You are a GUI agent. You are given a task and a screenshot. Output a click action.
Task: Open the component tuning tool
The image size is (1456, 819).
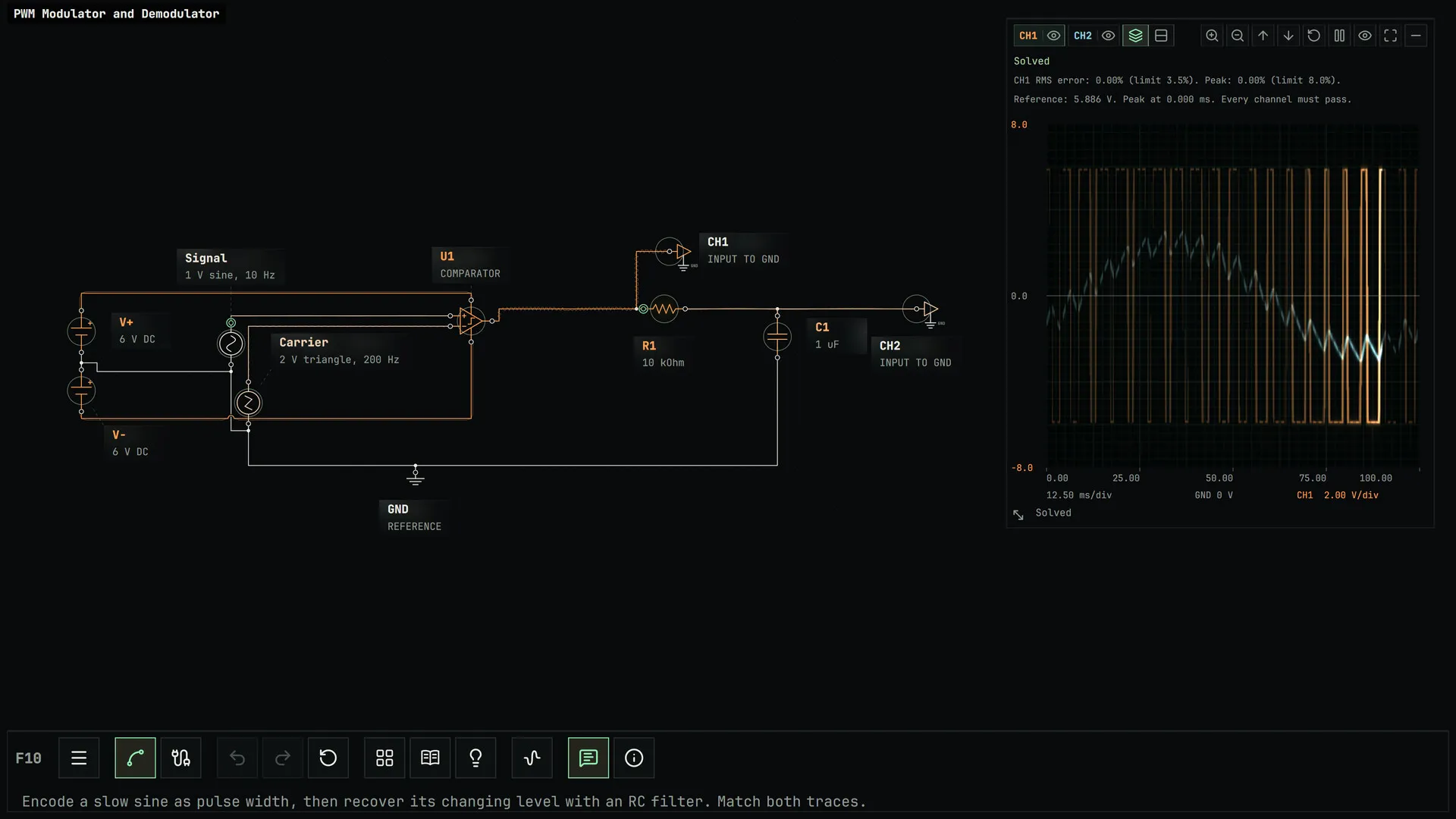[180, 758]
